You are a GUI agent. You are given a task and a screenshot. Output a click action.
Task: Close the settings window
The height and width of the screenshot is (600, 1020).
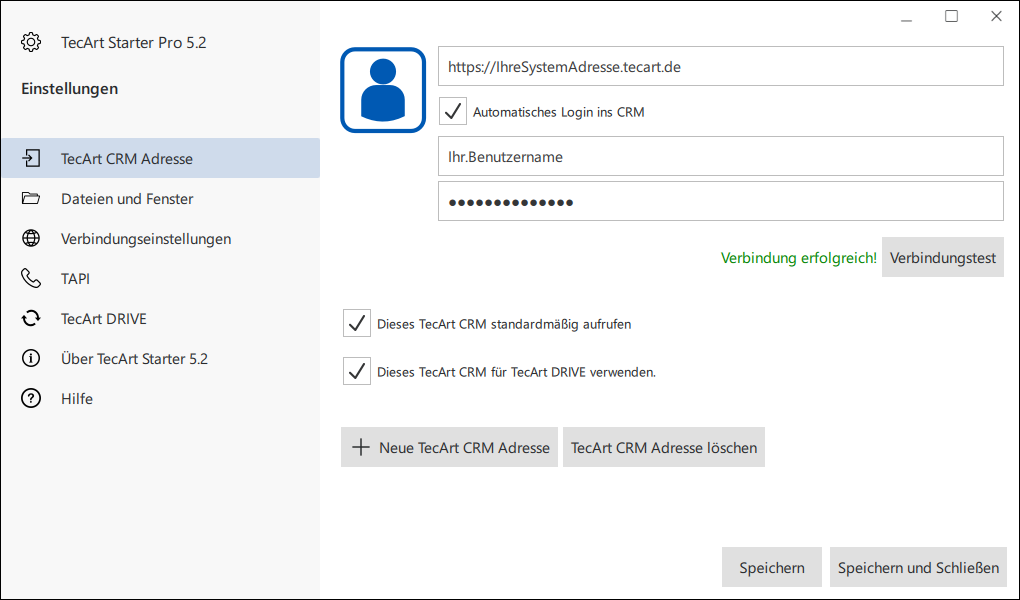[x=996, y=16]
